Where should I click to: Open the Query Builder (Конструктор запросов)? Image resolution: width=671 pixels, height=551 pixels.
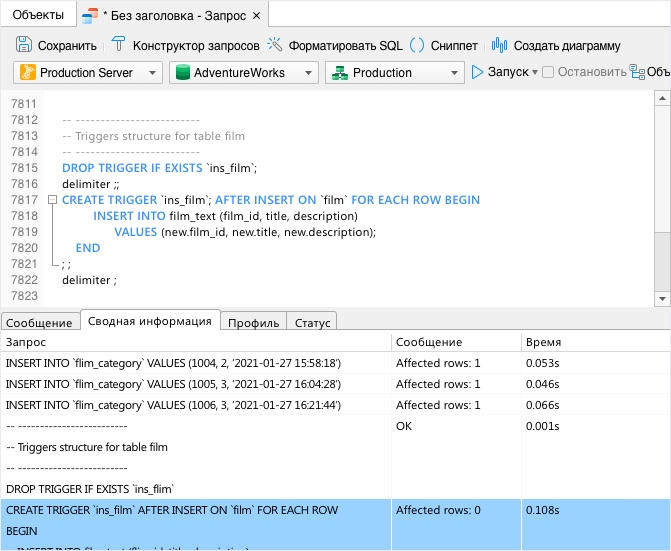pos(118,46)
